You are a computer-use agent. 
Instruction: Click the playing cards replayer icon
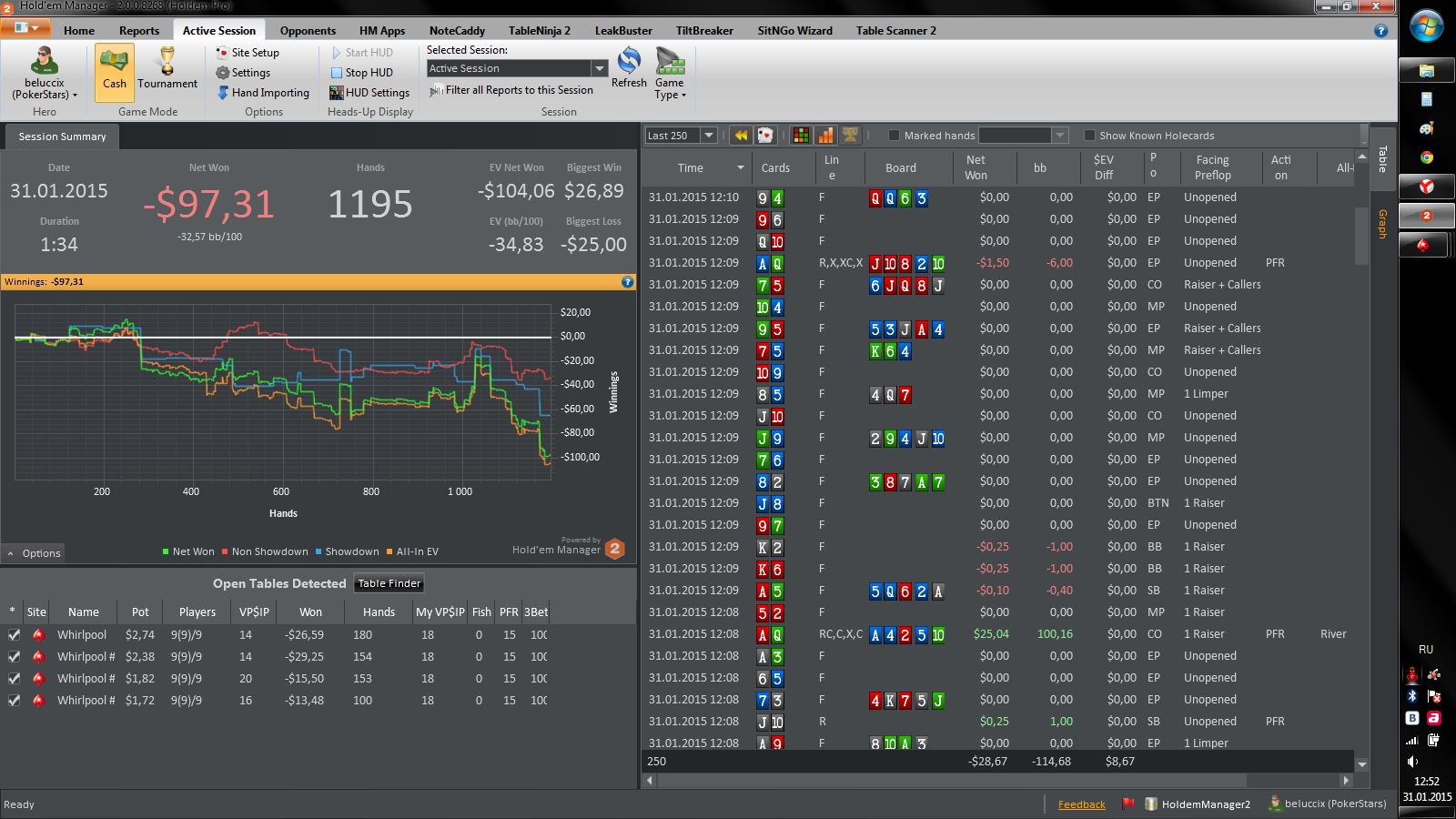tap(765, 136)
